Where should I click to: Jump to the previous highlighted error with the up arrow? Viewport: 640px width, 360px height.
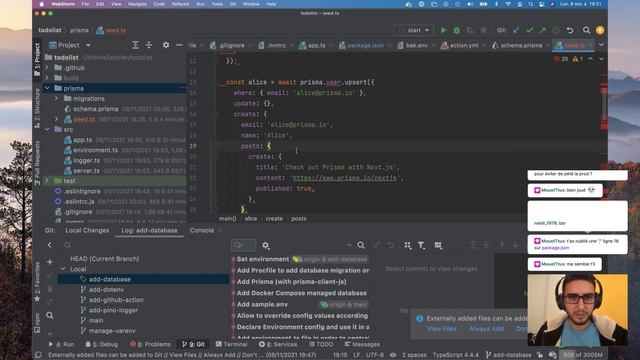[x=590, y=59]
